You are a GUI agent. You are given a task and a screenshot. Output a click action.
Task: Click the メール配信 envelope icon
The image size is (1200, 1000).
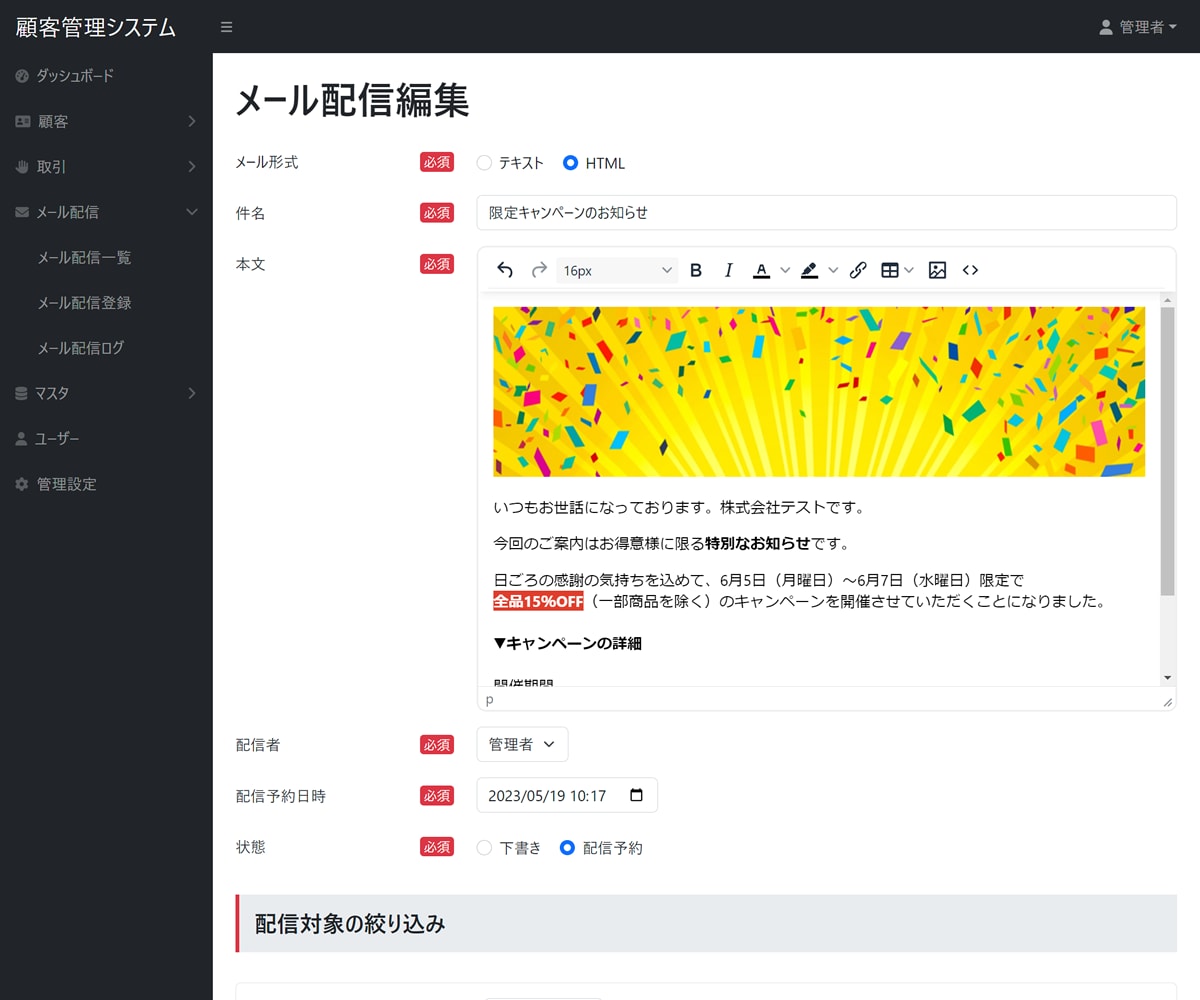point(22,212)
